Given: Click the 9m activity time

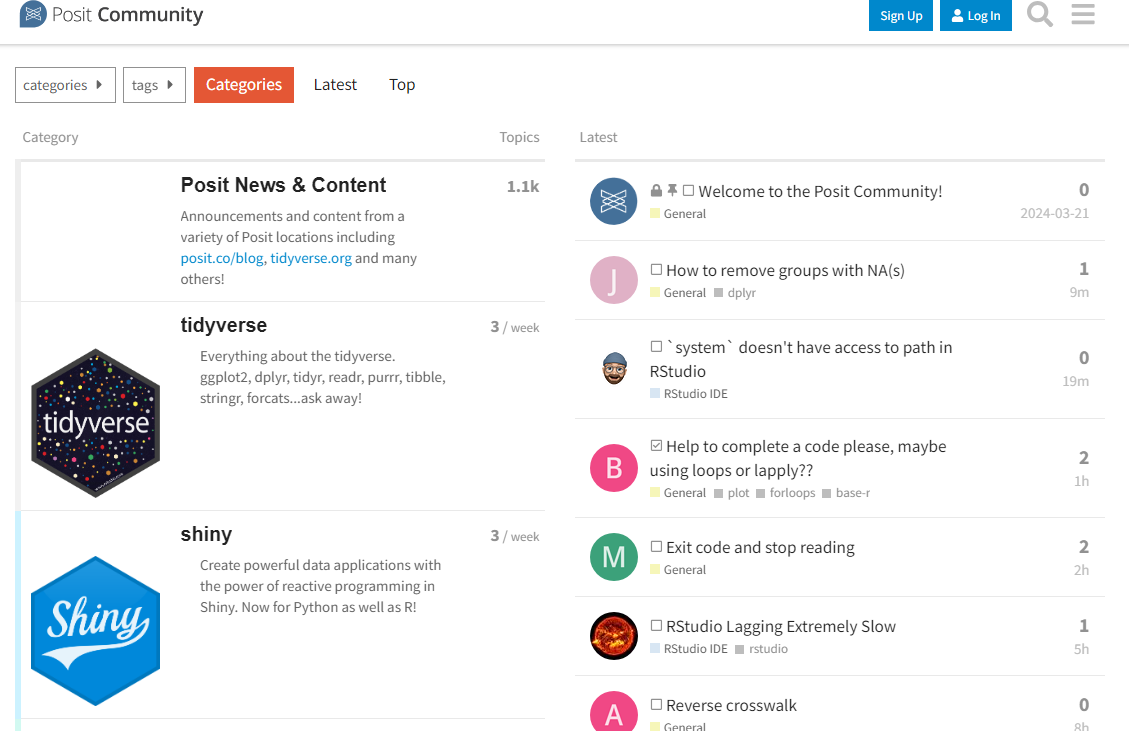Looking at the screenshot, I should pyautogui.click(x=1079, y=292).
